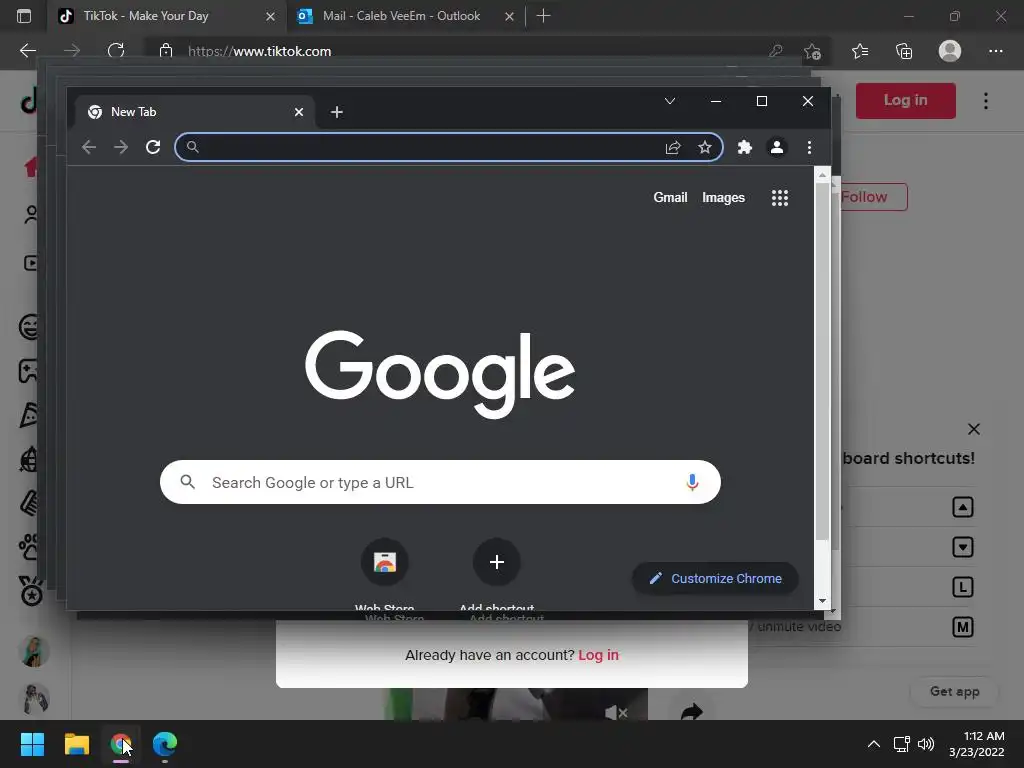Click the Chrome icon in the taskbar

coord(121,744)
